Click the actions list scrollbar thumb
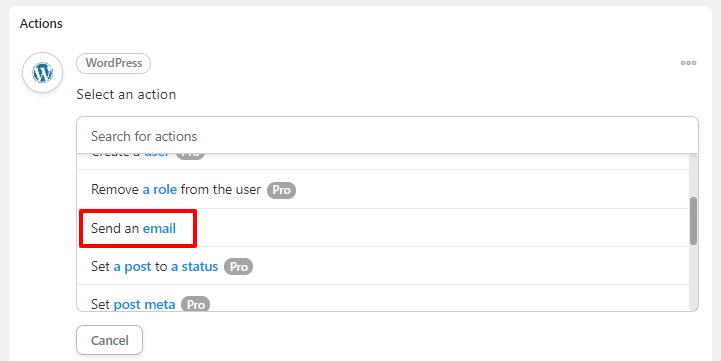The image size is (721, 361). tap(693, 221)
